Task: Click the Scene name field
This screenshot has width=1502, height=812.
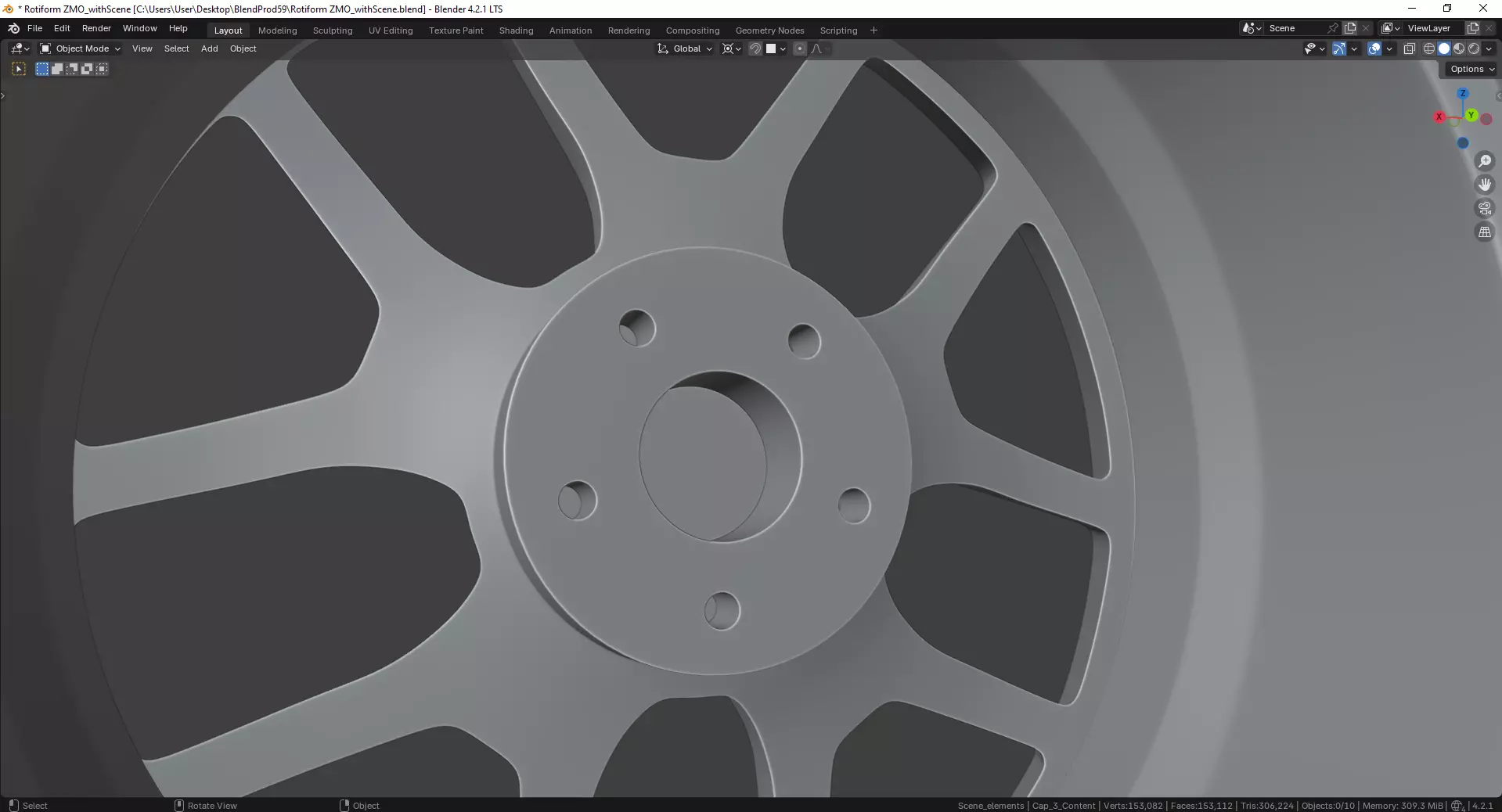Action: click(1295, 28)
